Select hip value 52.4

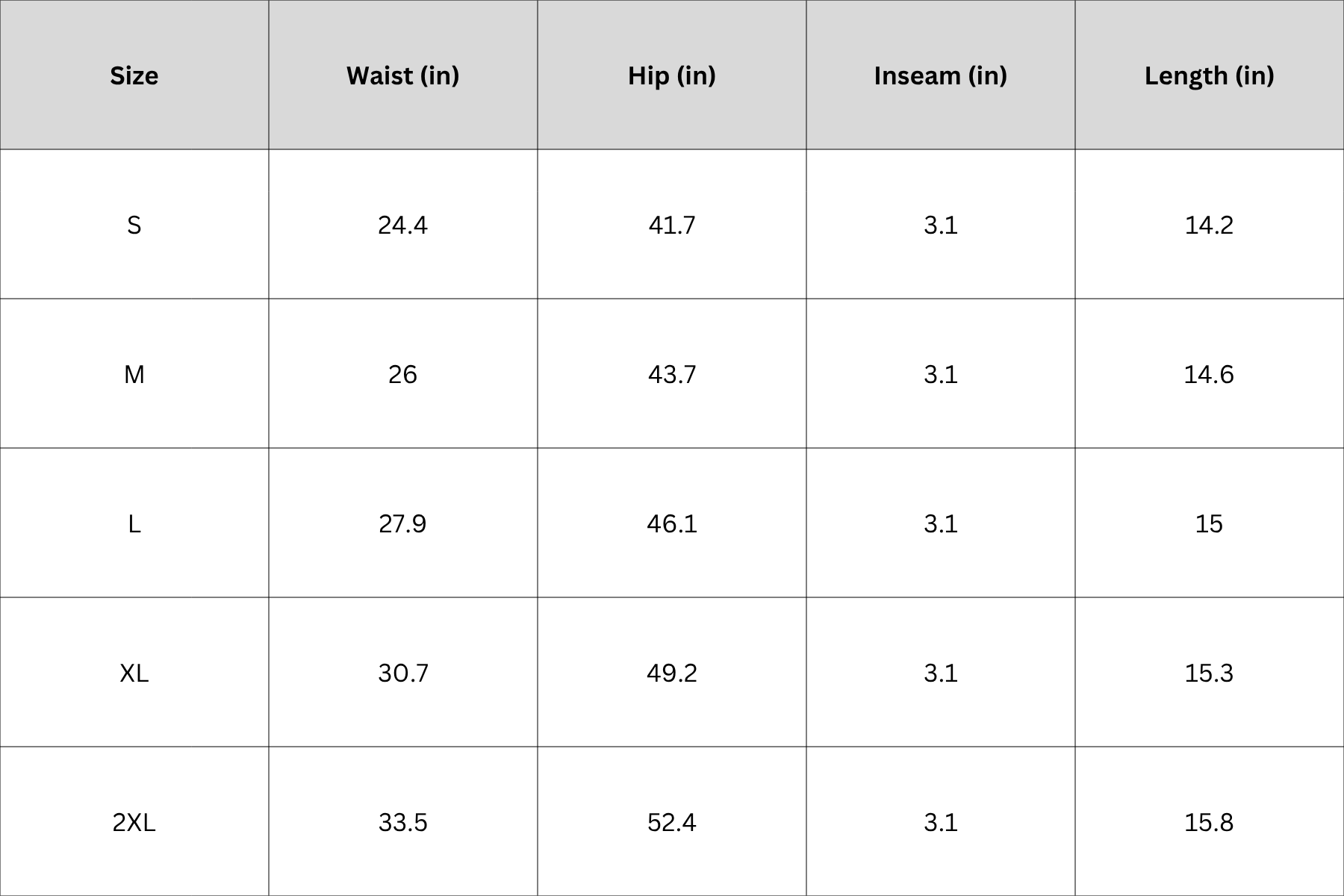[672, 821]
